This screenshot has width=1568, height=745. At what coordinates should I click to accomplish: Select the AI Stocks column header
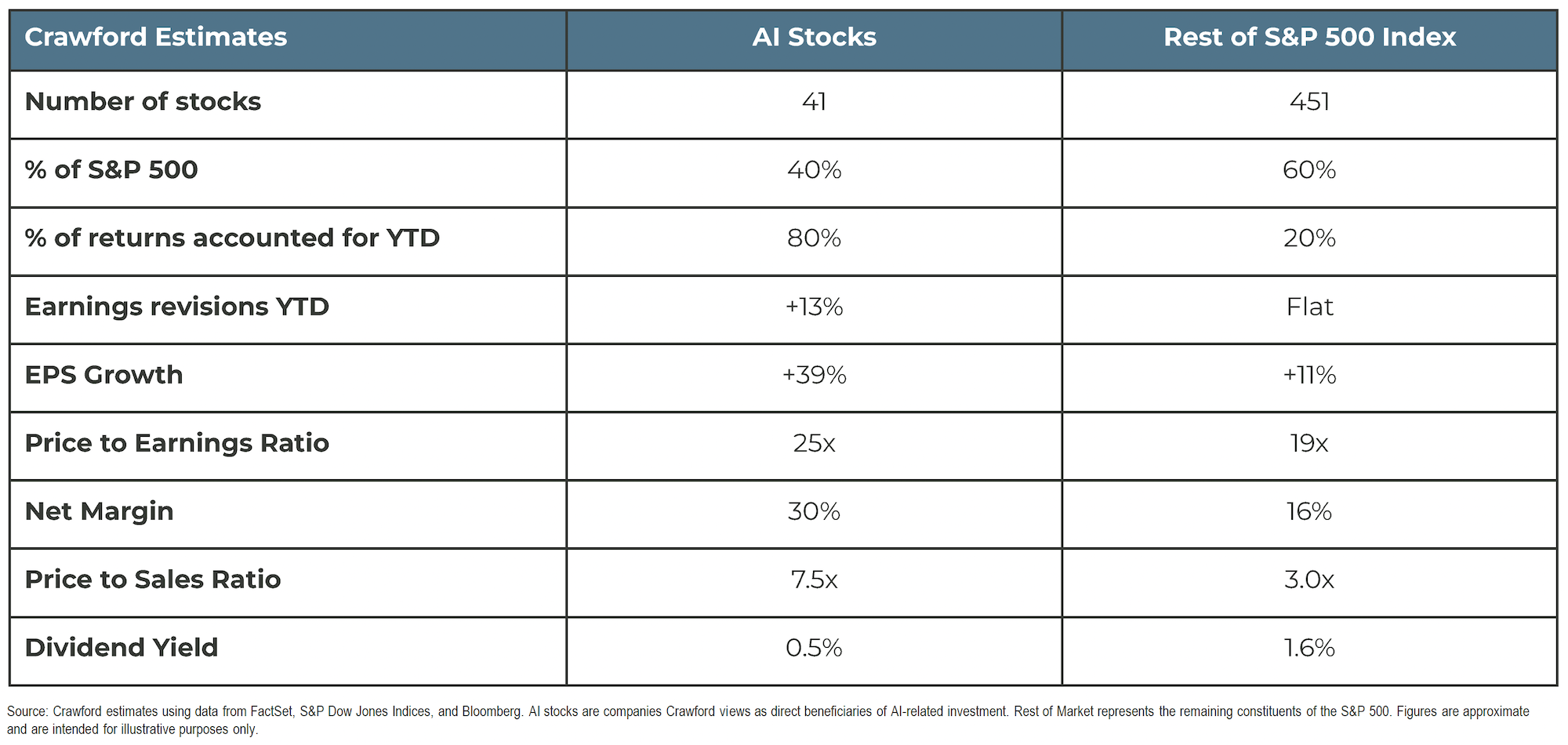[814, 40]
